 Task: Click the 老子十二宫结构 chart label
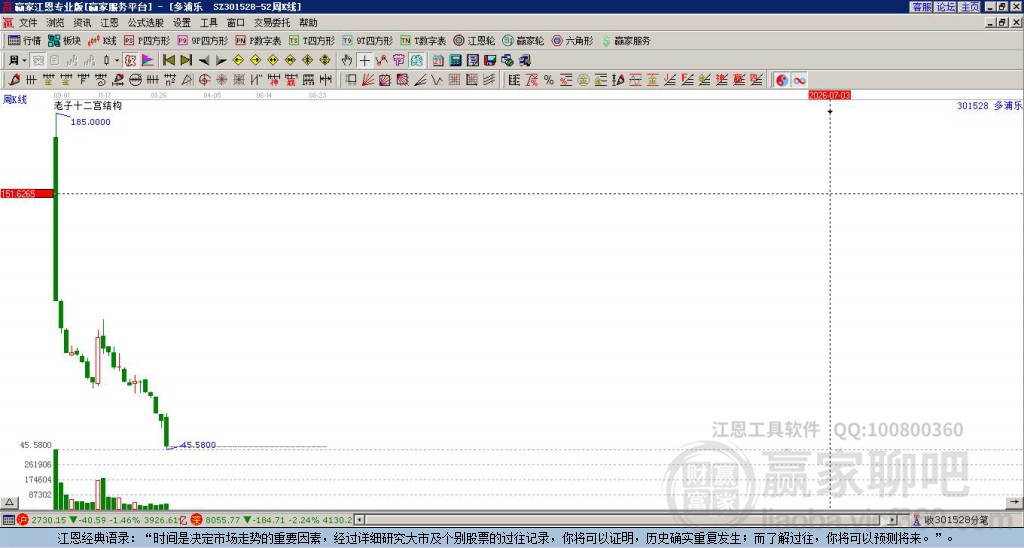(88, 105)
